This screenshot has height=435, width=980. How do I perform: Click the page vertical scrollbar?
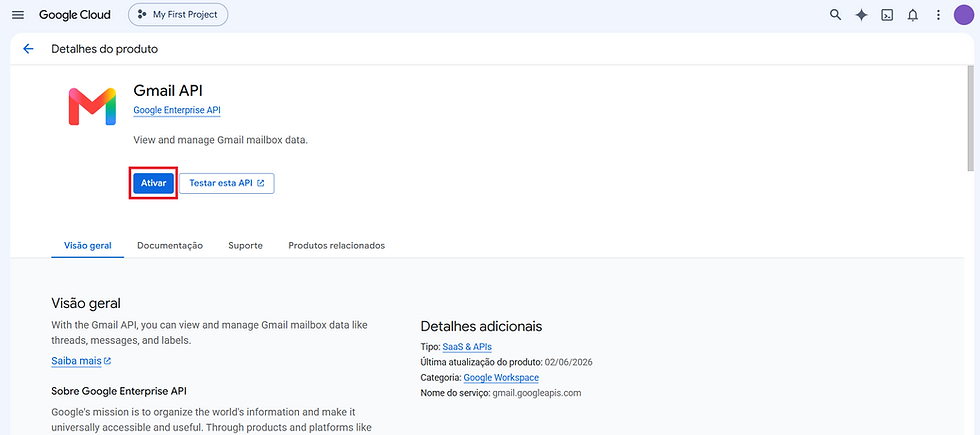click(970, 118)
